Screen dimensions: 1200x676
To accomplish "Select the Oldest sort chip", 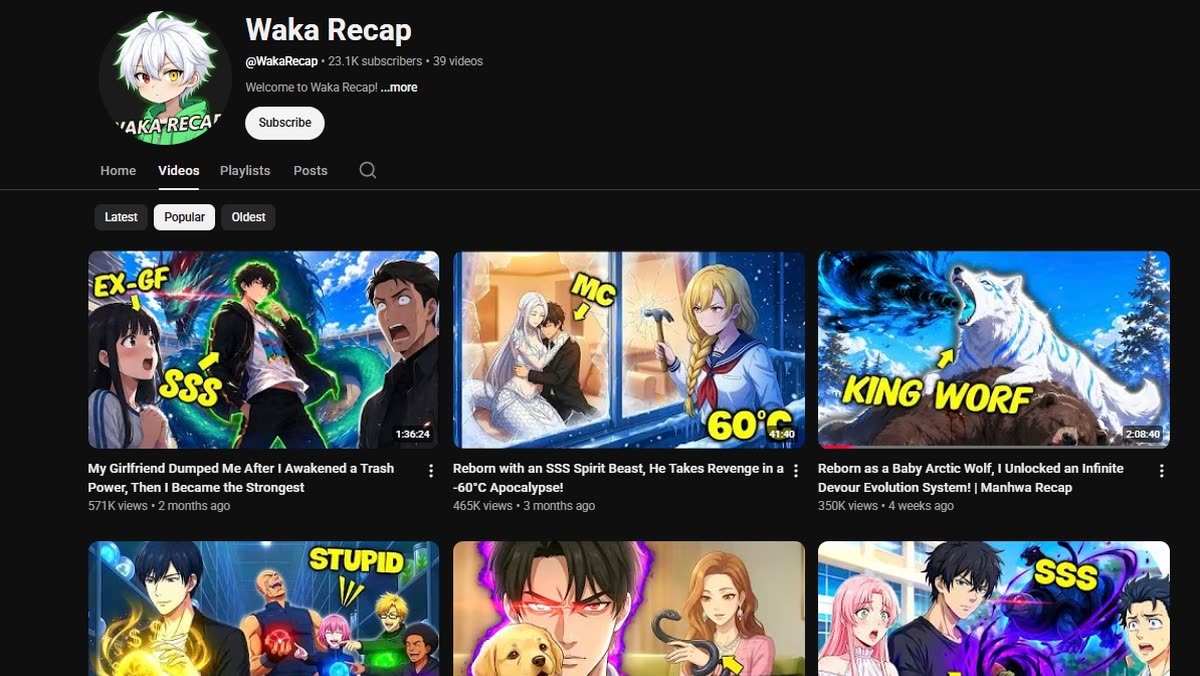I will tap(248, 217).
